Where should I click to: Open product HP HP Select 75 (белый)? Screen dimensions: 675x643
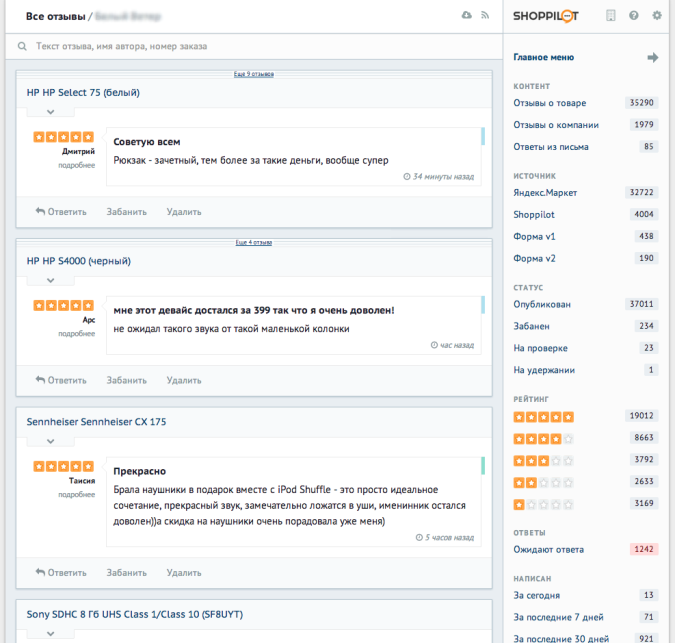(83, 93)
